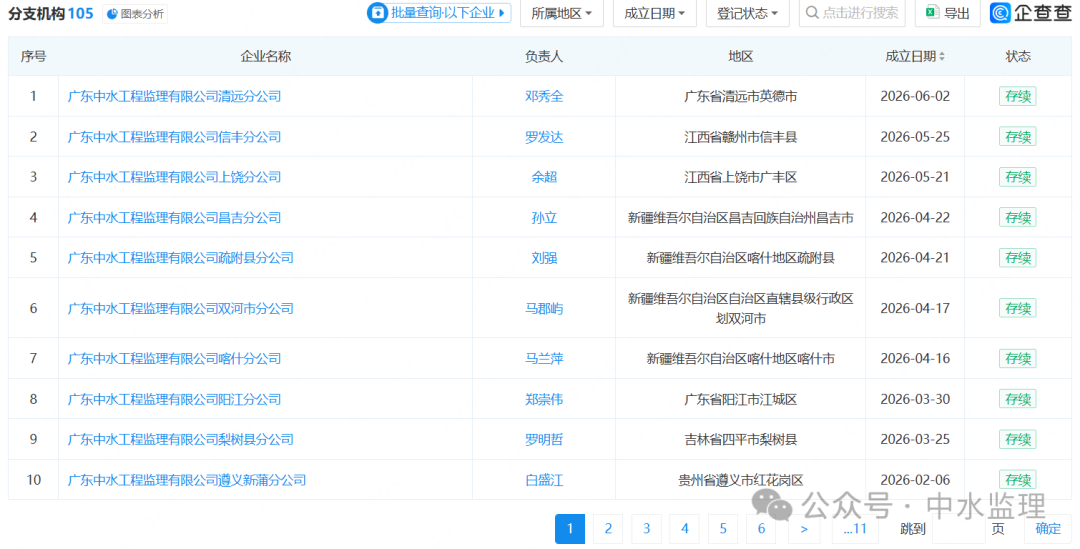Click the 负责人 column header

[x=544, y=56]
